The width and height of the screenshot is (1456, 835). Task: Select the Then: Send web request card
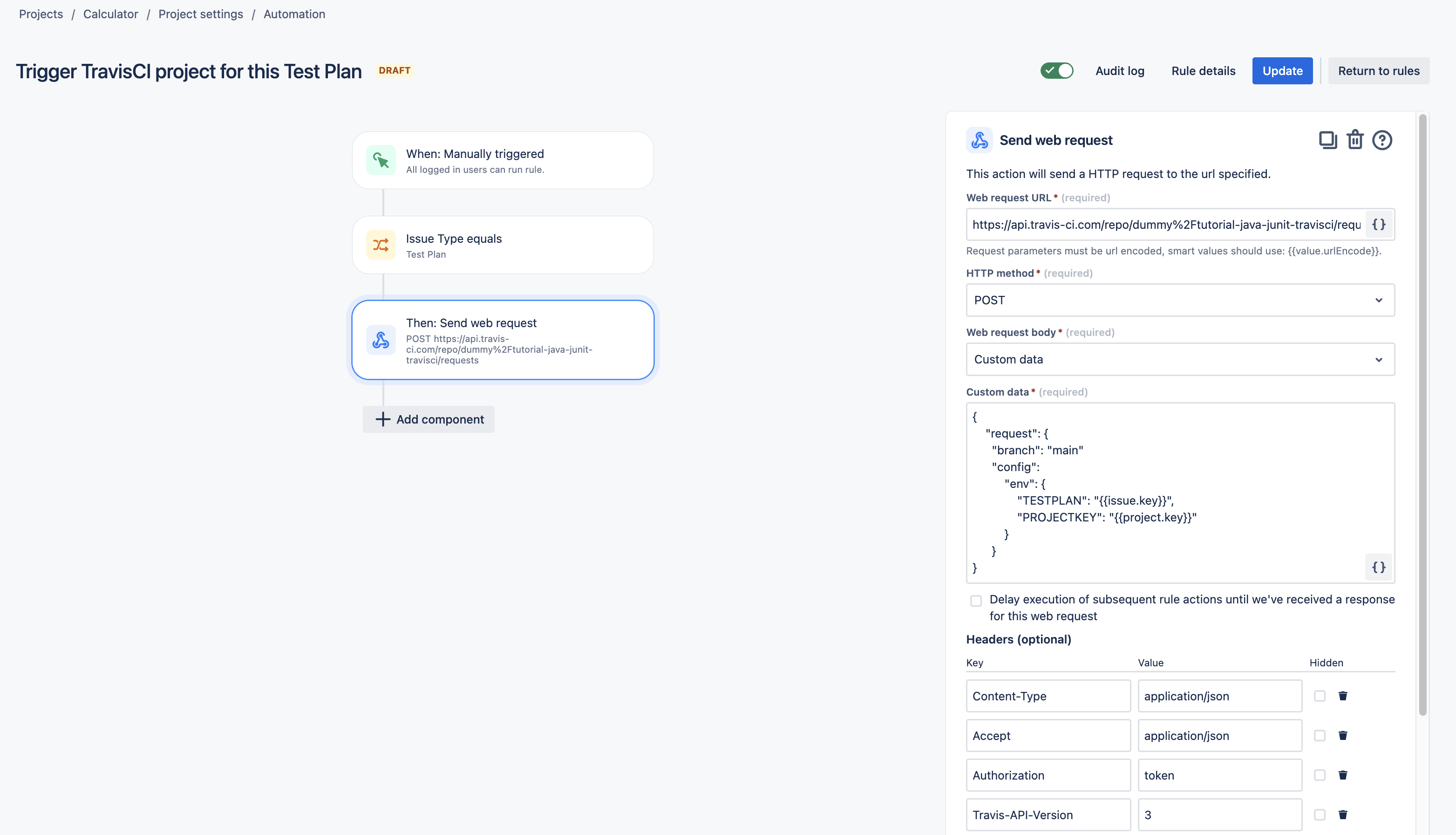tap(503, 340)
